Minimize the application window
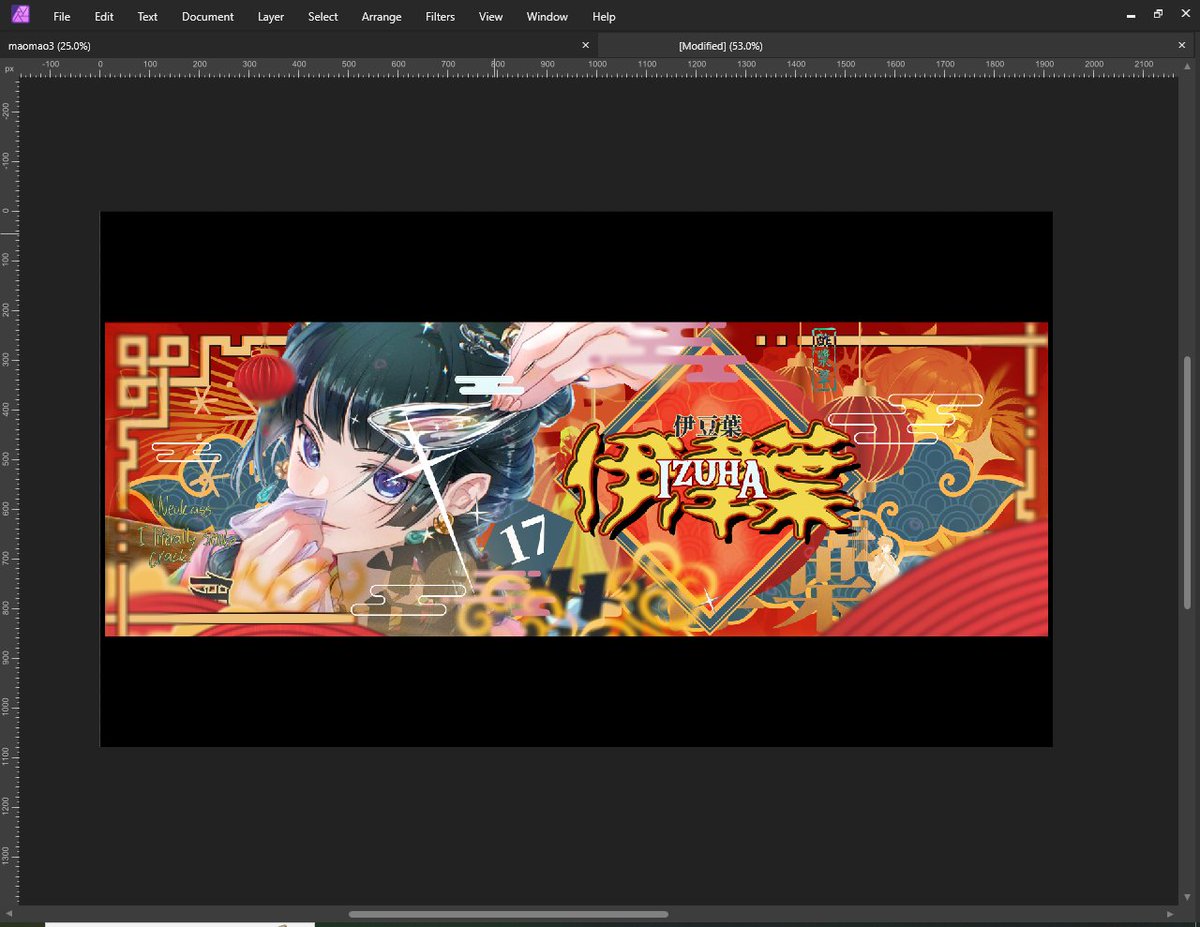Screen dimensions: 1200x927 click(1131, 14)
